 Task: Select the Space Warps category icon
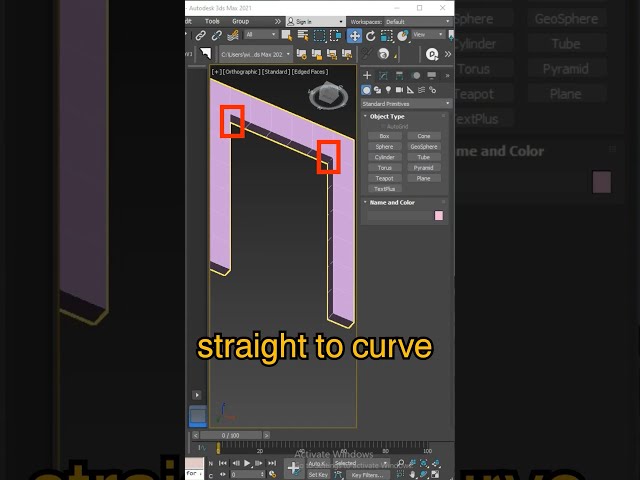coord(422,90)
